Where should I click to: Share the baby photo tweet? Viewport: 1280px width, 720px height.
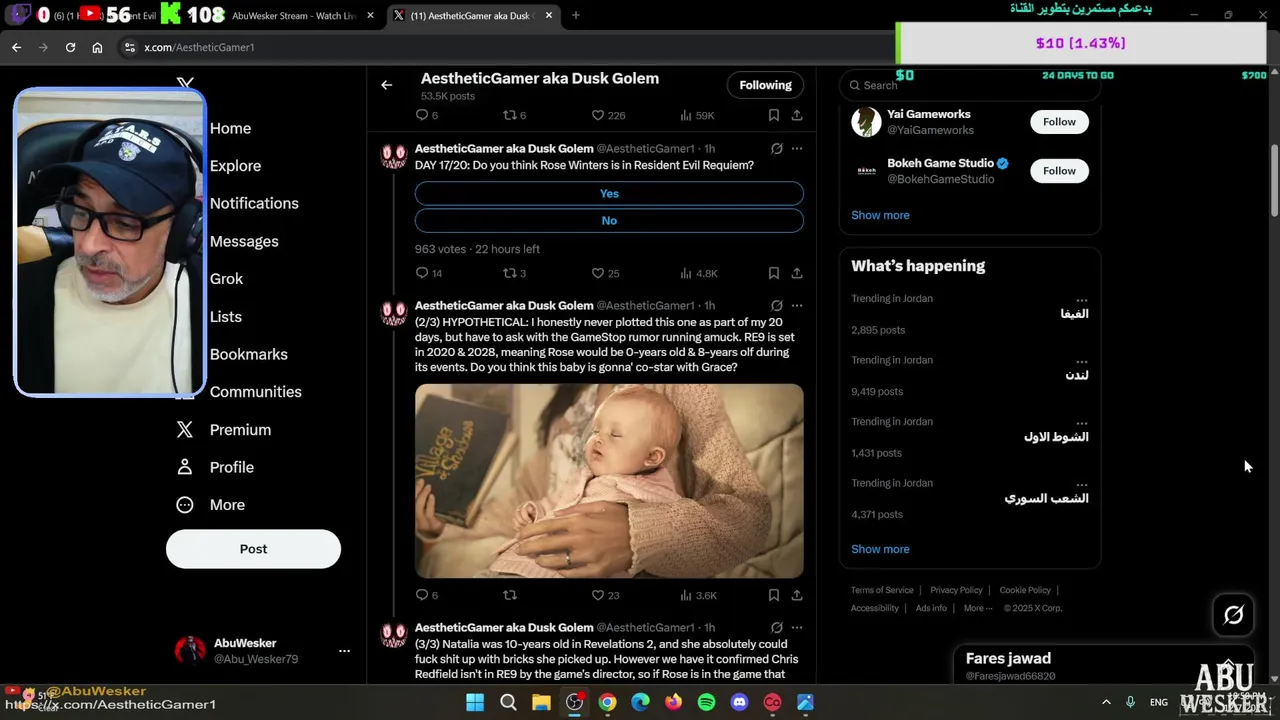(x=797, y=595)
